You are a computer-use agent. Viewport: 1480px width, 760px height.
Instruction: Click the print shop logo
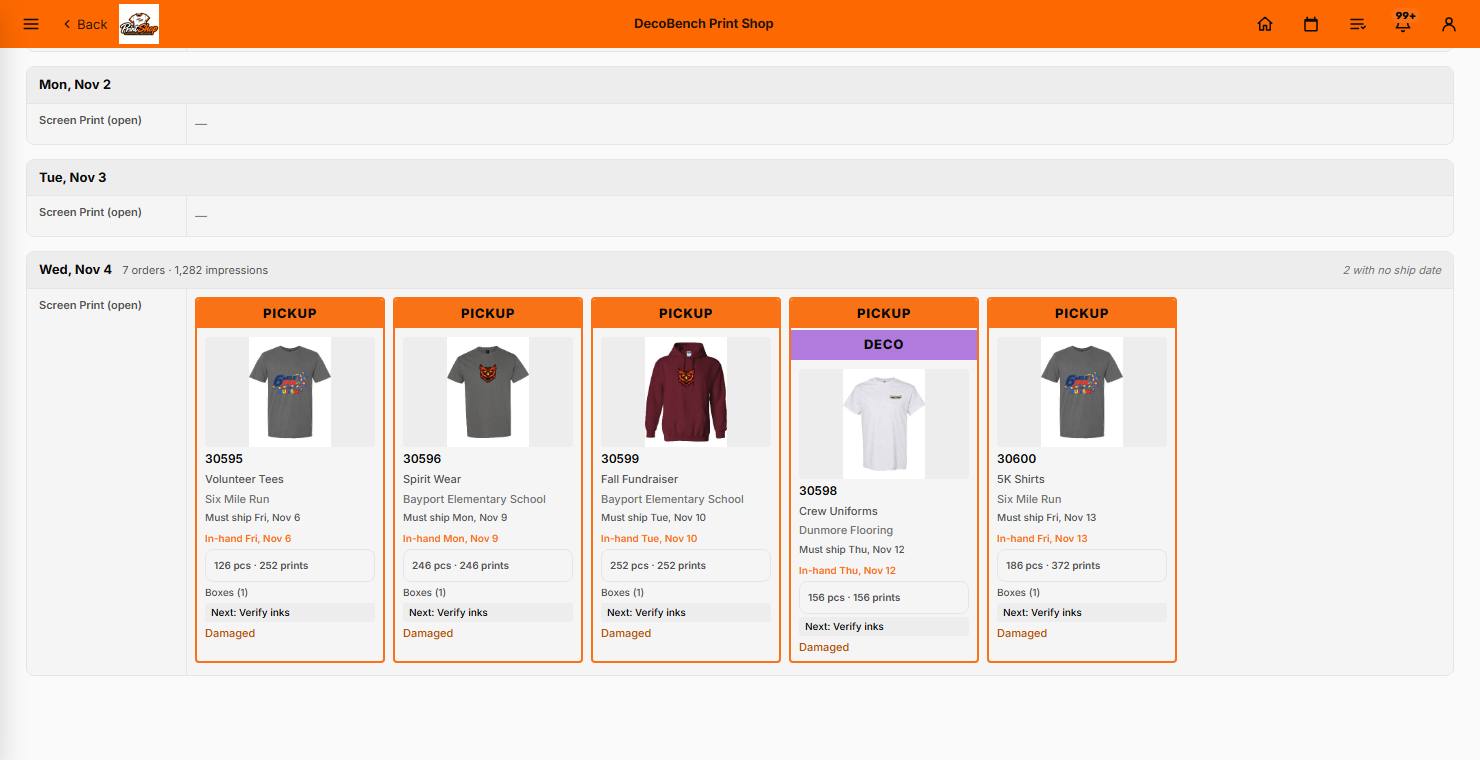pos(139,24)
